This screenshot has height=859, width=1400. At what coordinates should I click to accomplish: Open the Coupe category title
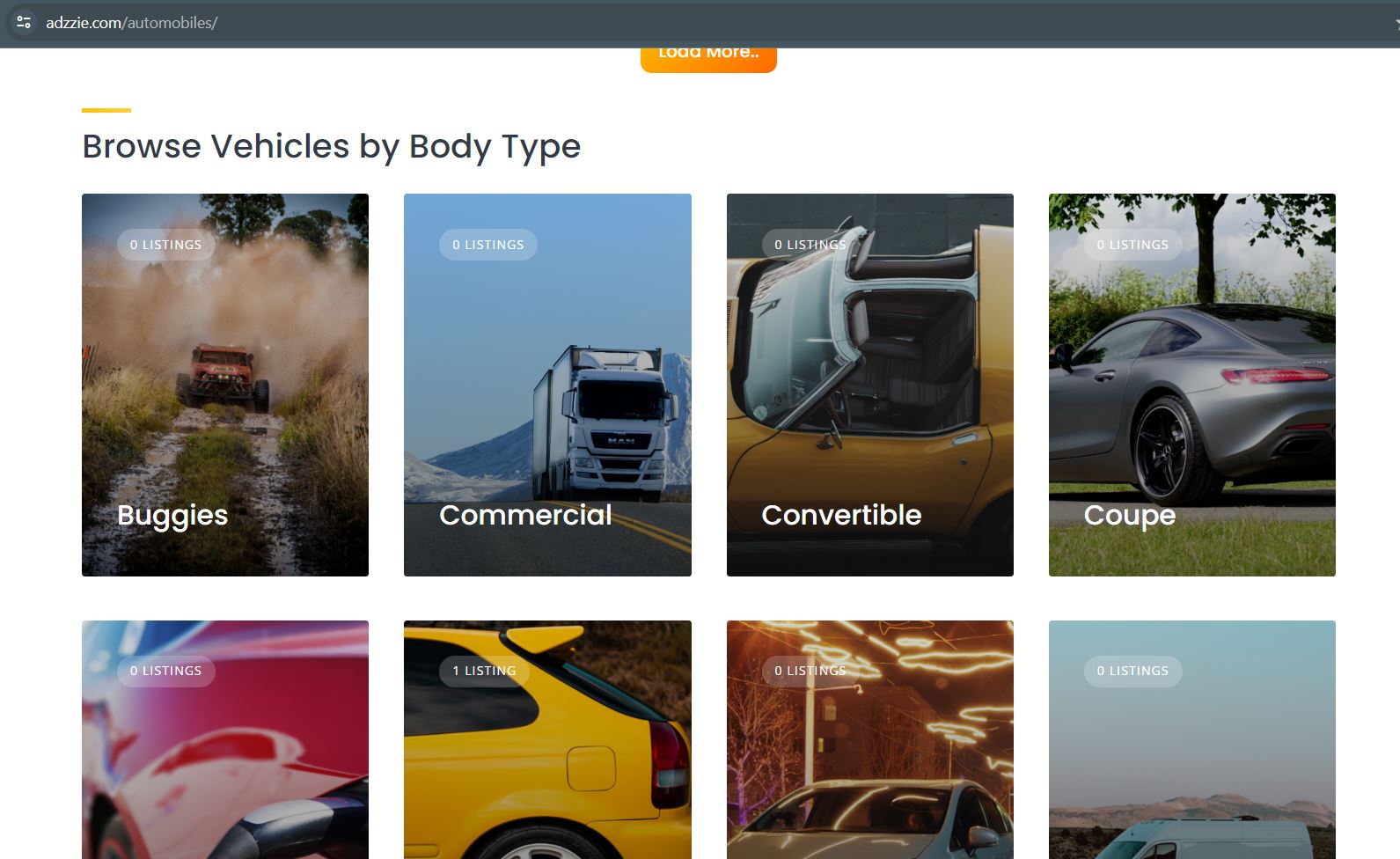1129,515
